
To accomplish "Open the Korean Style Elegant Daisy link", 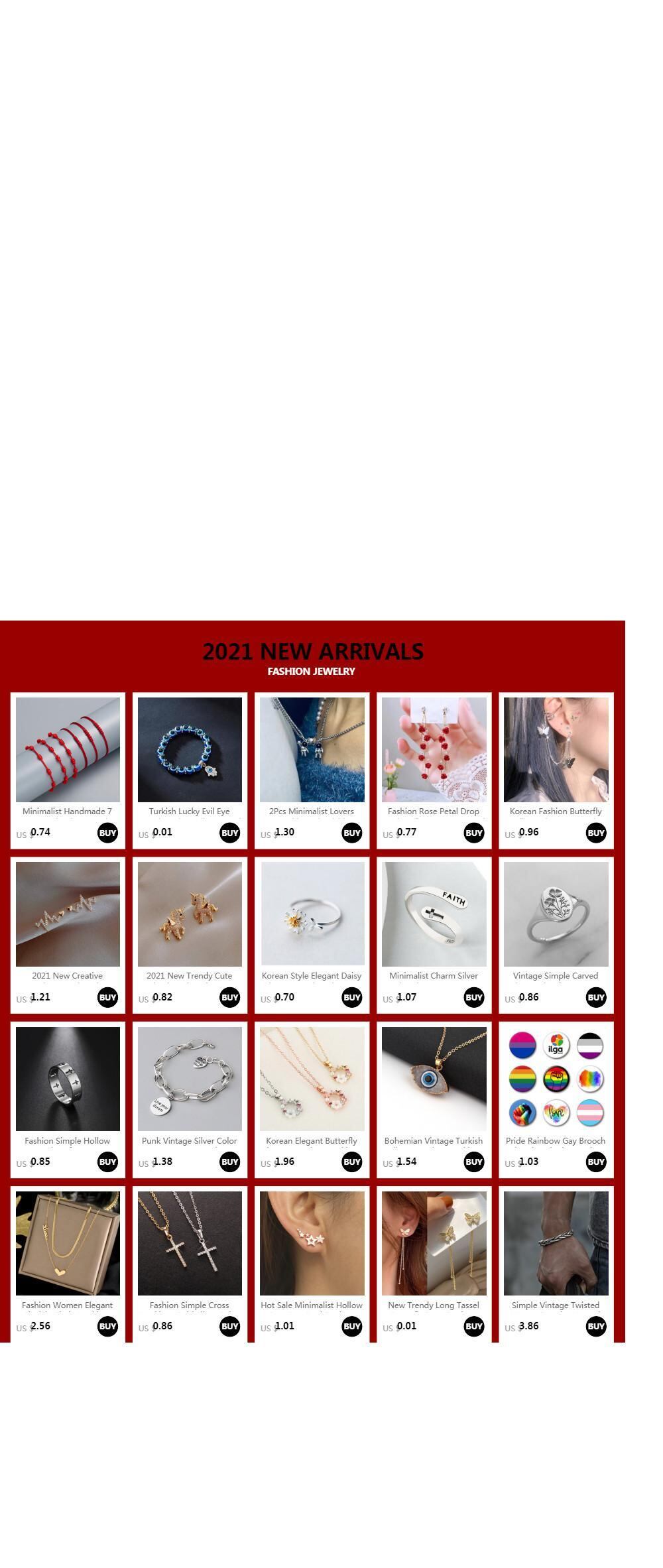I will [x=312, y=976].
